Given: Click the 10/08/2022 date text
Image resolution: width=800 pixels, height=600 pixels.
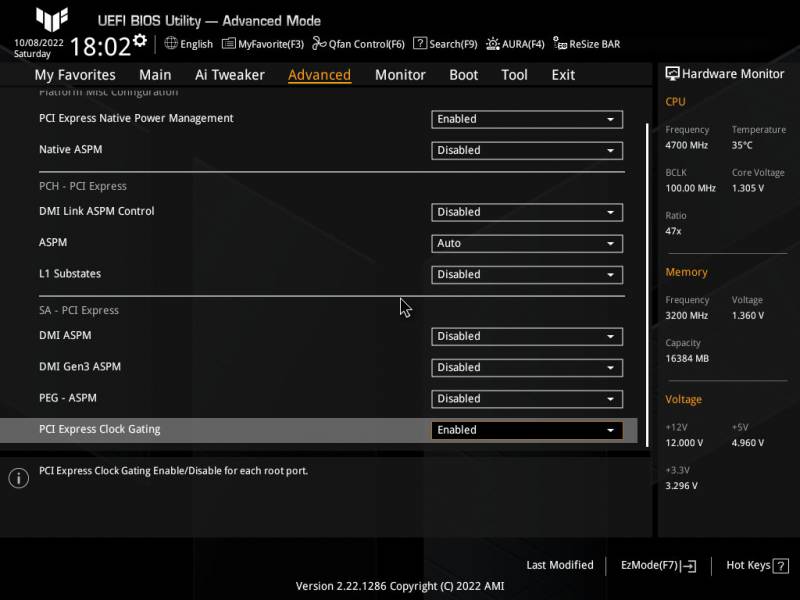Looking at the screenshot, I should tap(39, 42).
